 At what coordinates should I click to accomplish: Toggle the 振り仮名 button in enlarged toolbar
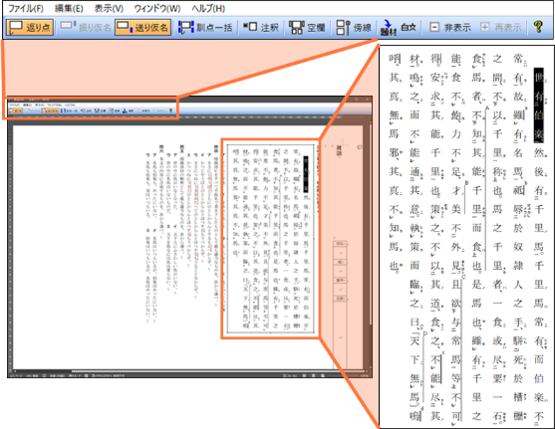coord(85,27)
